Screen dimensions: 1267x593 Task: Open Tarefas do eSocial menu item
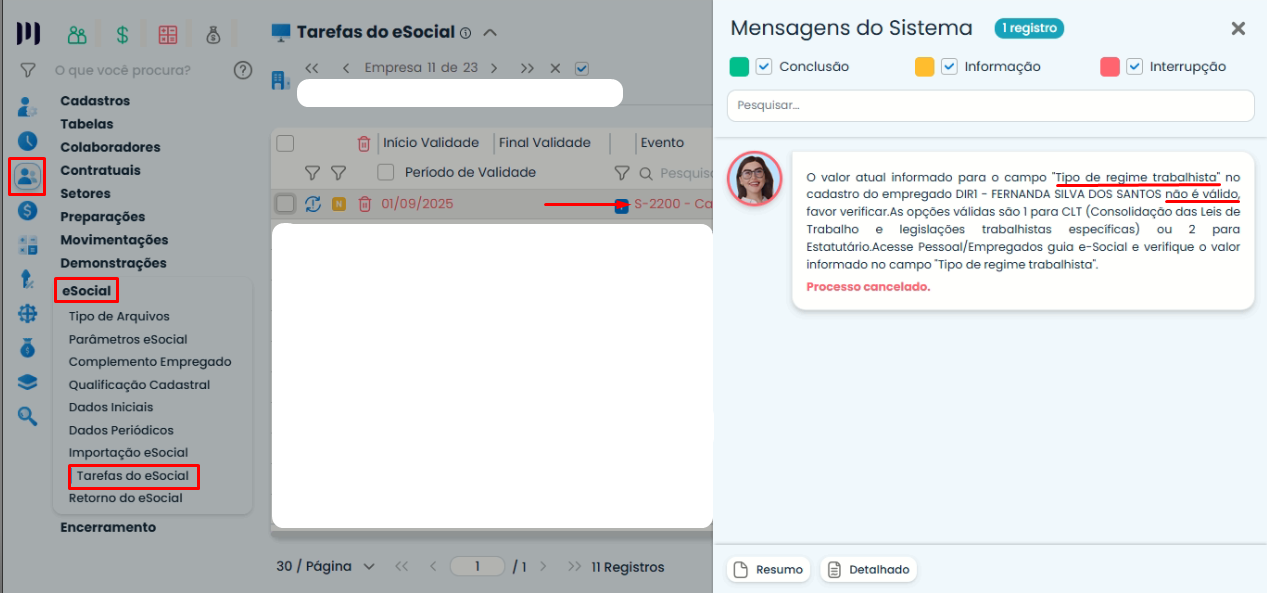pos(133,476)
